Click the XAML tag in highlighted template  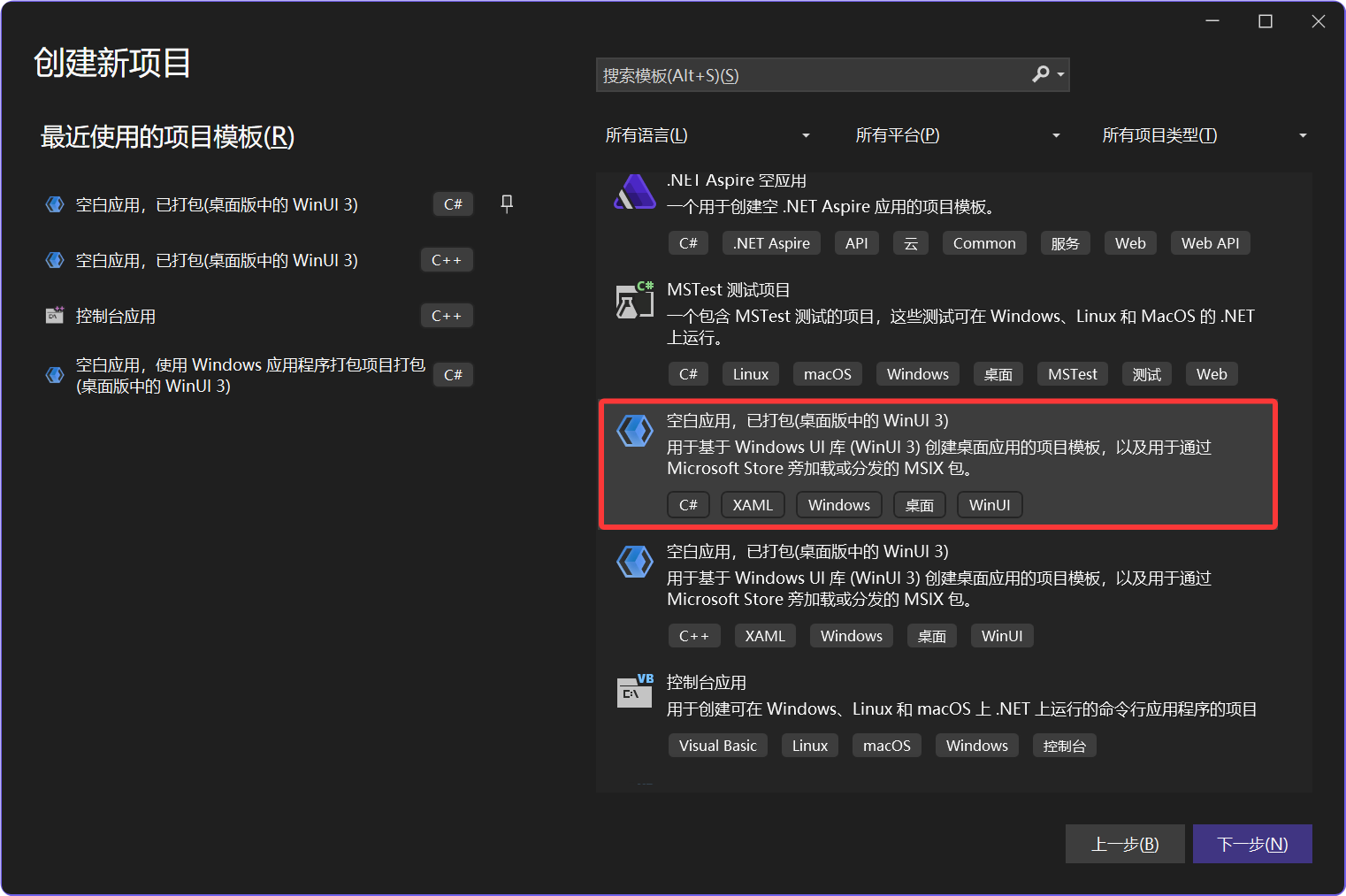coord(753,505)
